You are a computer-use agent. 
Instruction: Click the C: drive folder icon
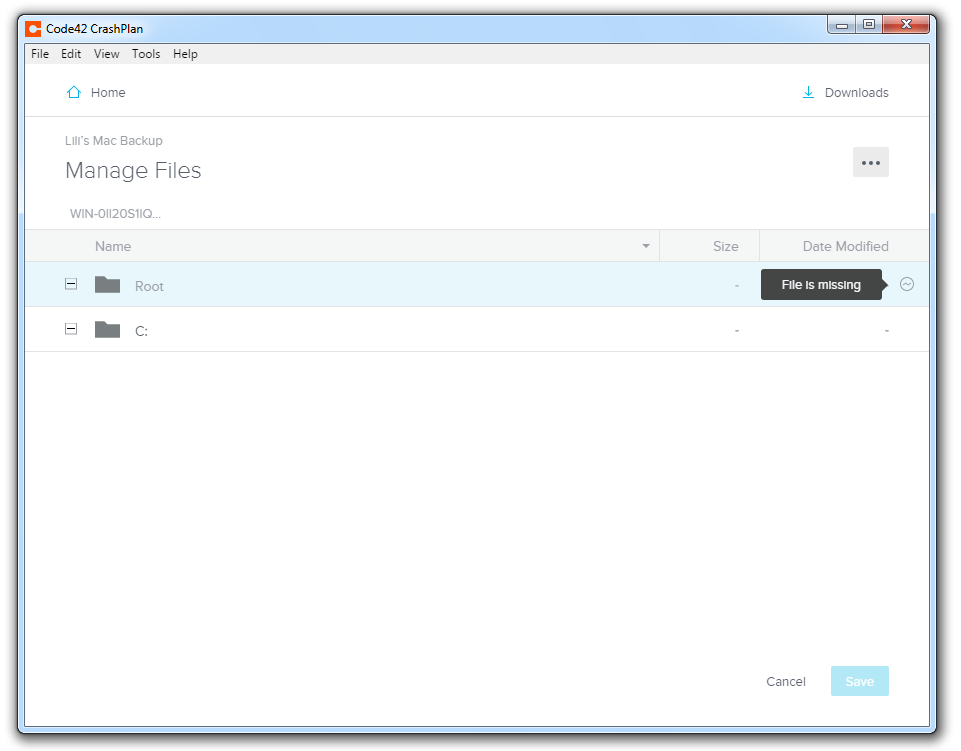click(107, 330)
